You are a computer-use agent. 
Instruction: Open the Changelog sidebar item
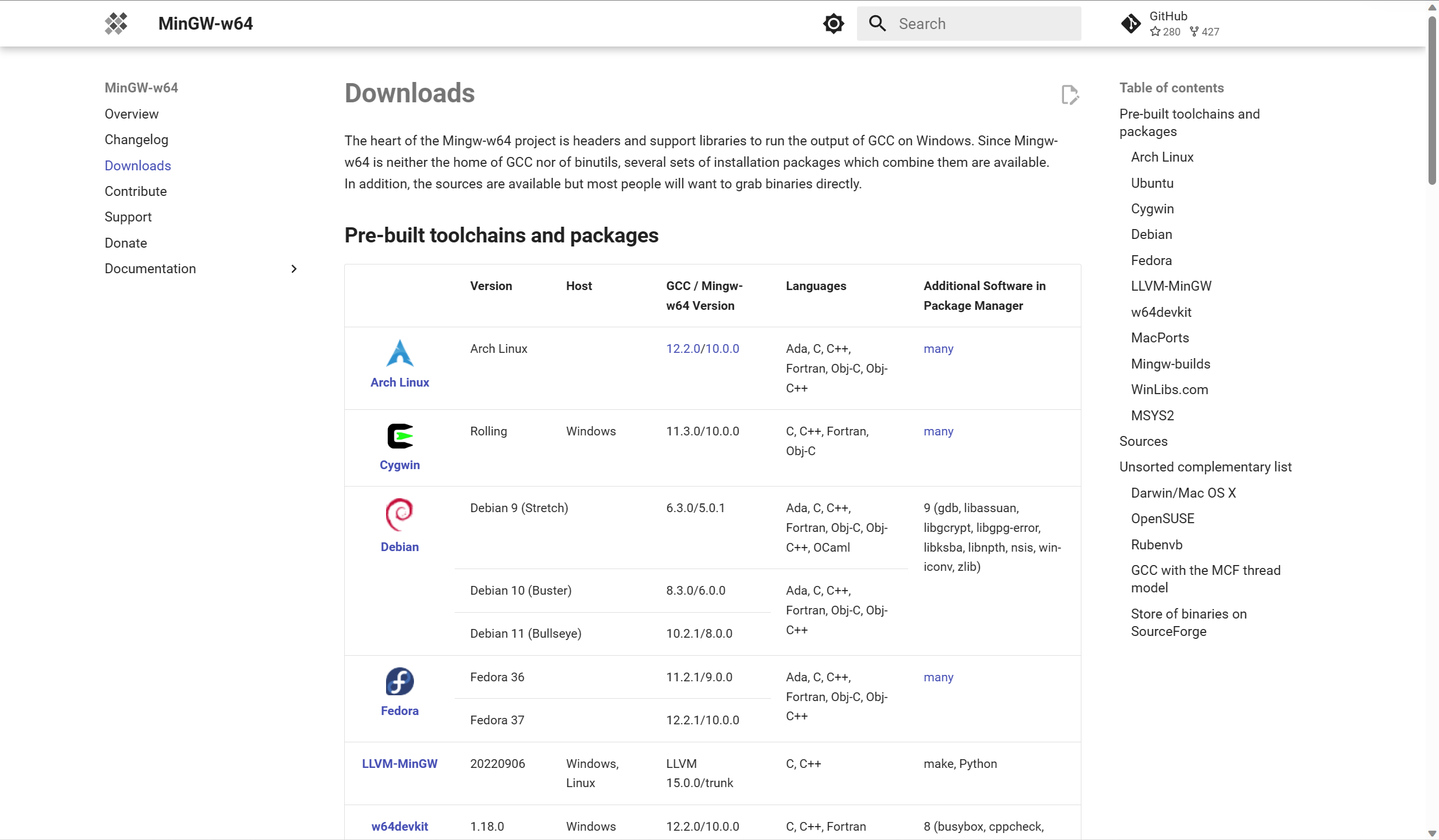pyautogui.click(x=136, y=140)
